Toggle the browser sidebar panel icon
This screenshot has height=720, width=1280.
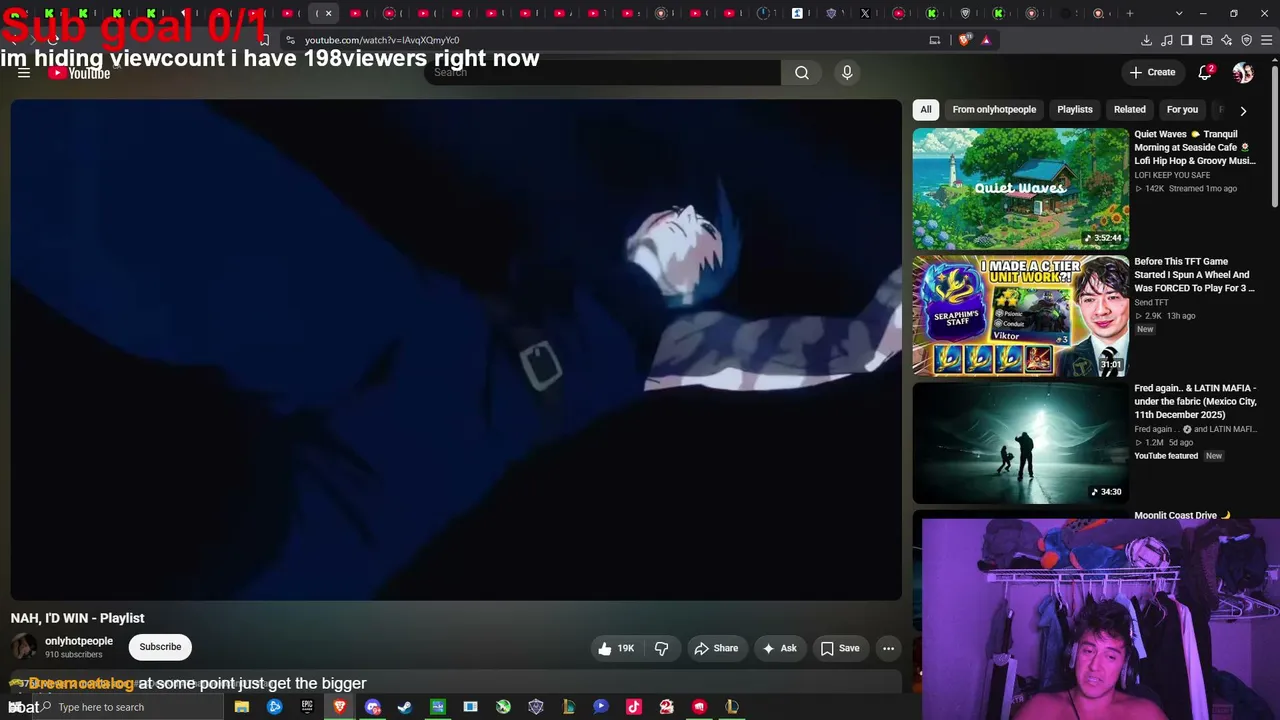tap(1186, 40)
